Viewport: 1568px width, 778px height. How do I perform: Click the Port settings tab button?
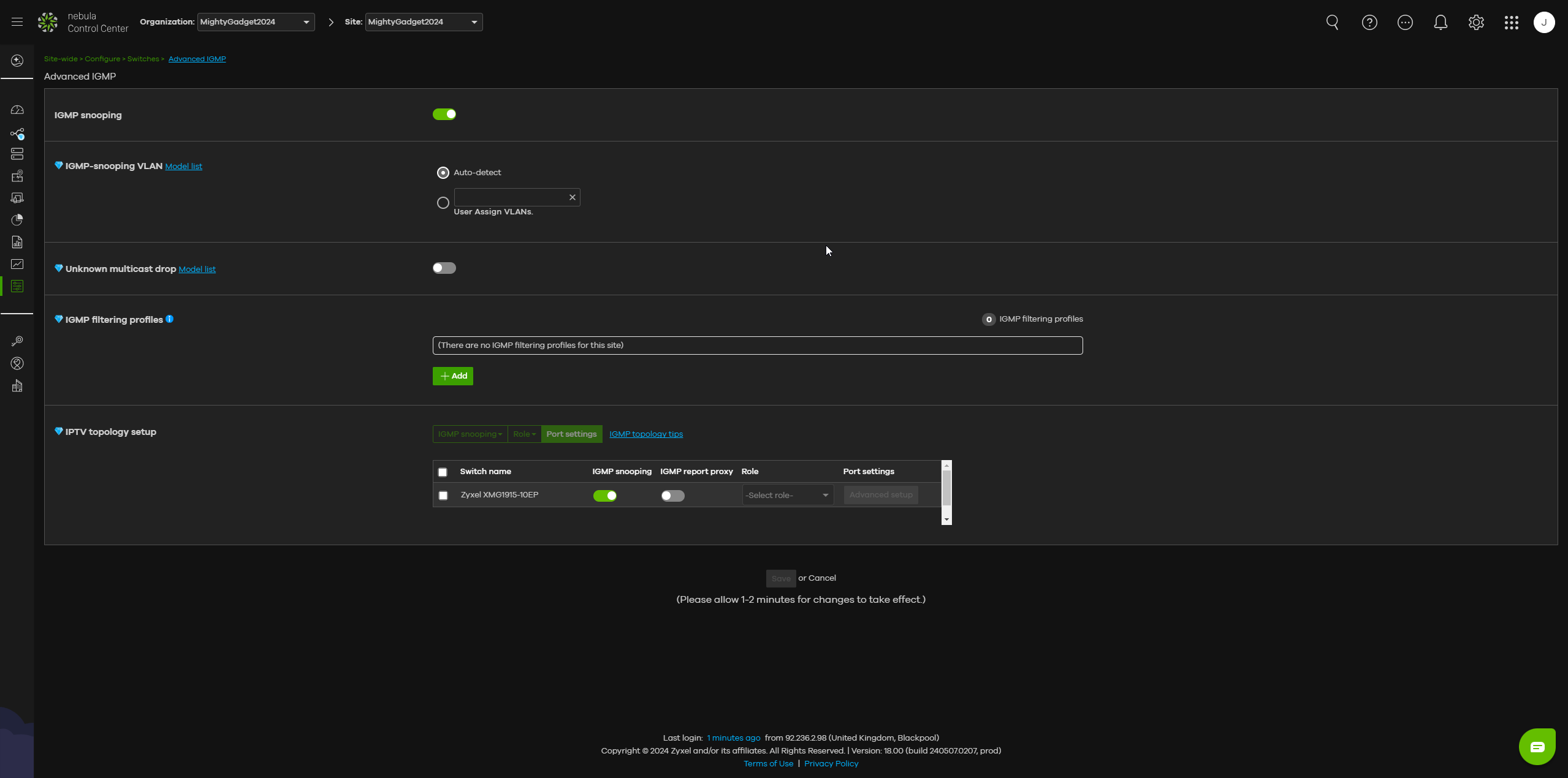pyautogui.click(x=571, y=434)
